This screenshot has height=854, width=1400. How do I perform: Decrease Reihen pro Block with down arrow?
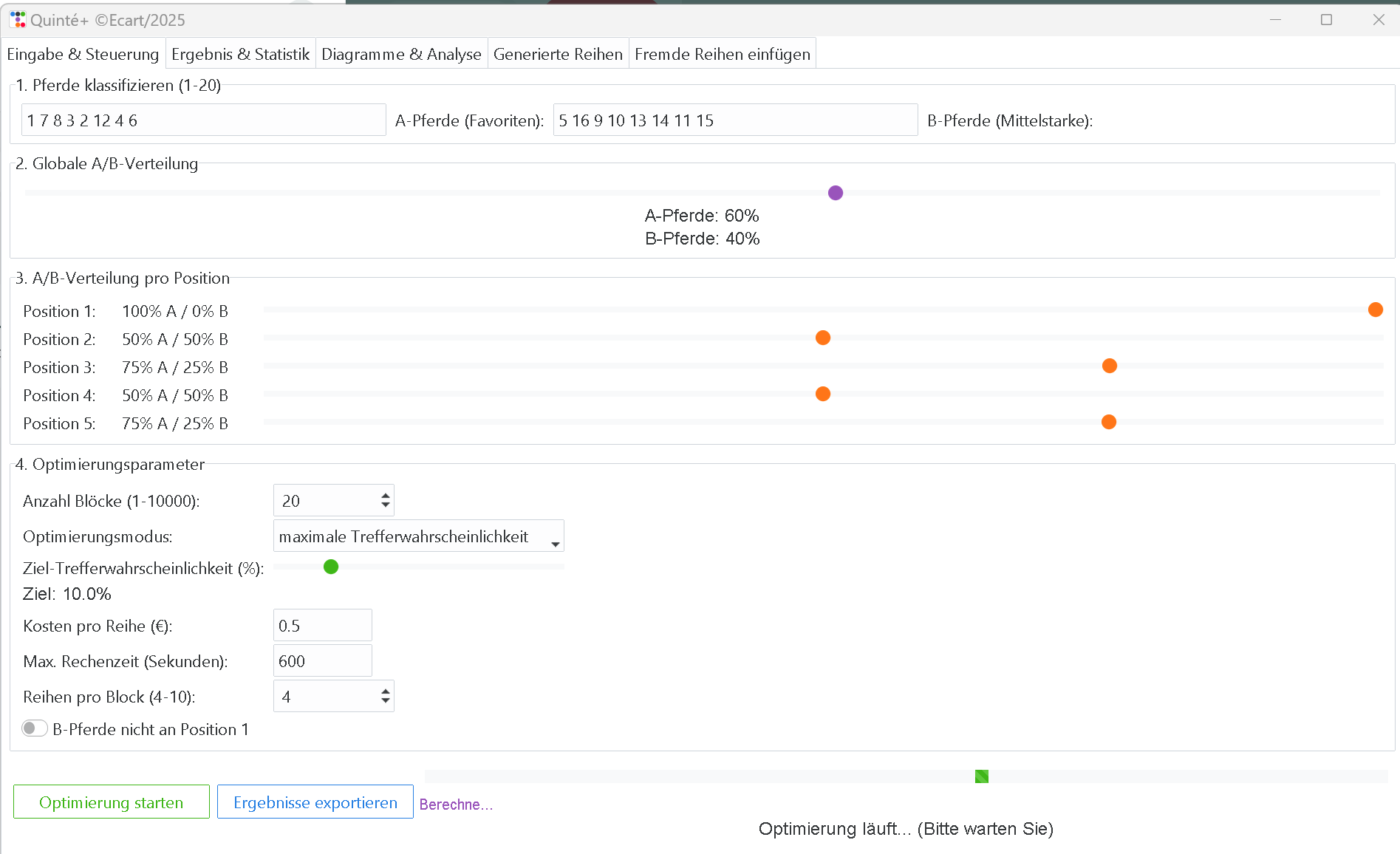click(386, 701)
